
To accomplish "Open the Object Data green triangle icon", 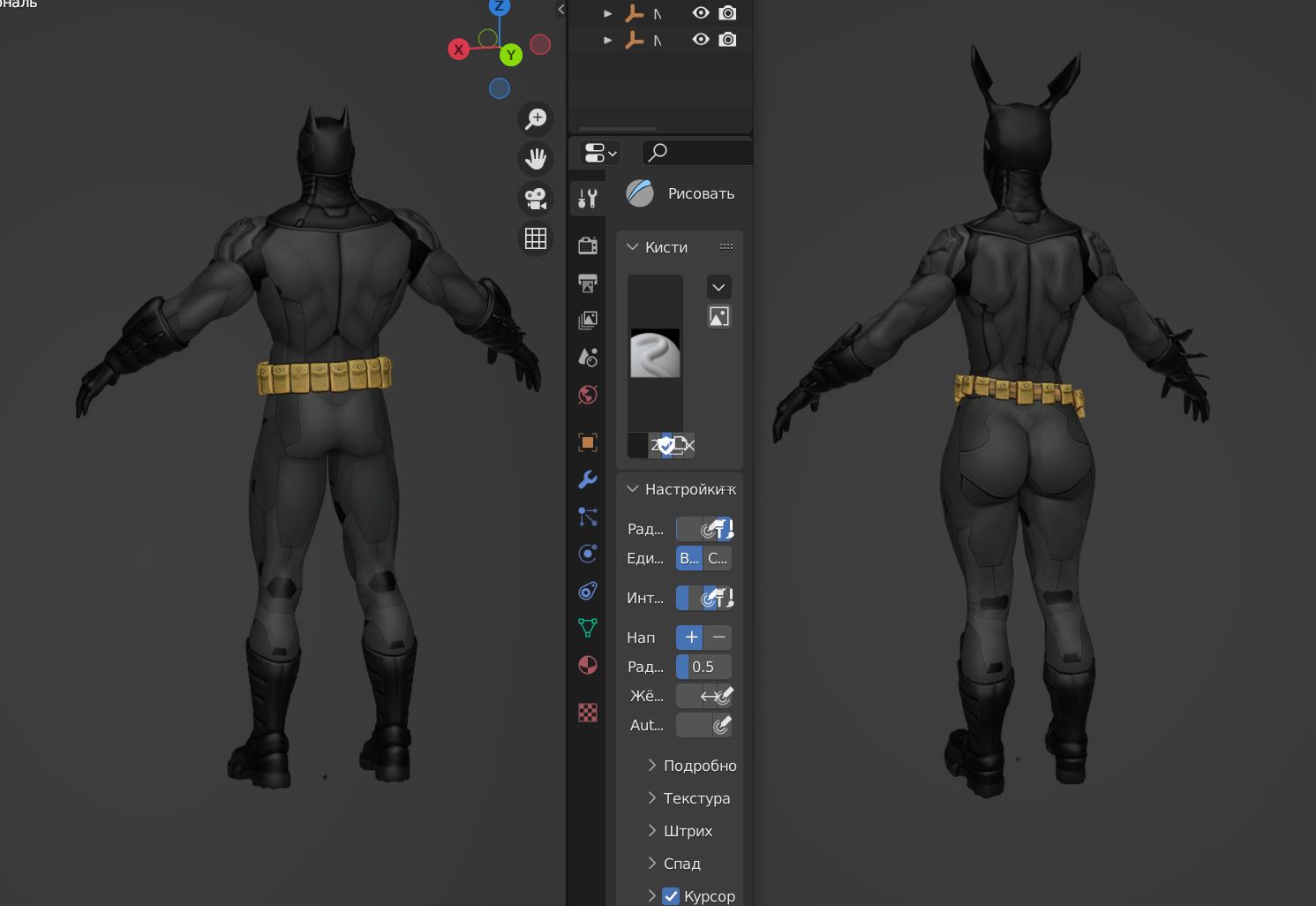I will 588,628.
